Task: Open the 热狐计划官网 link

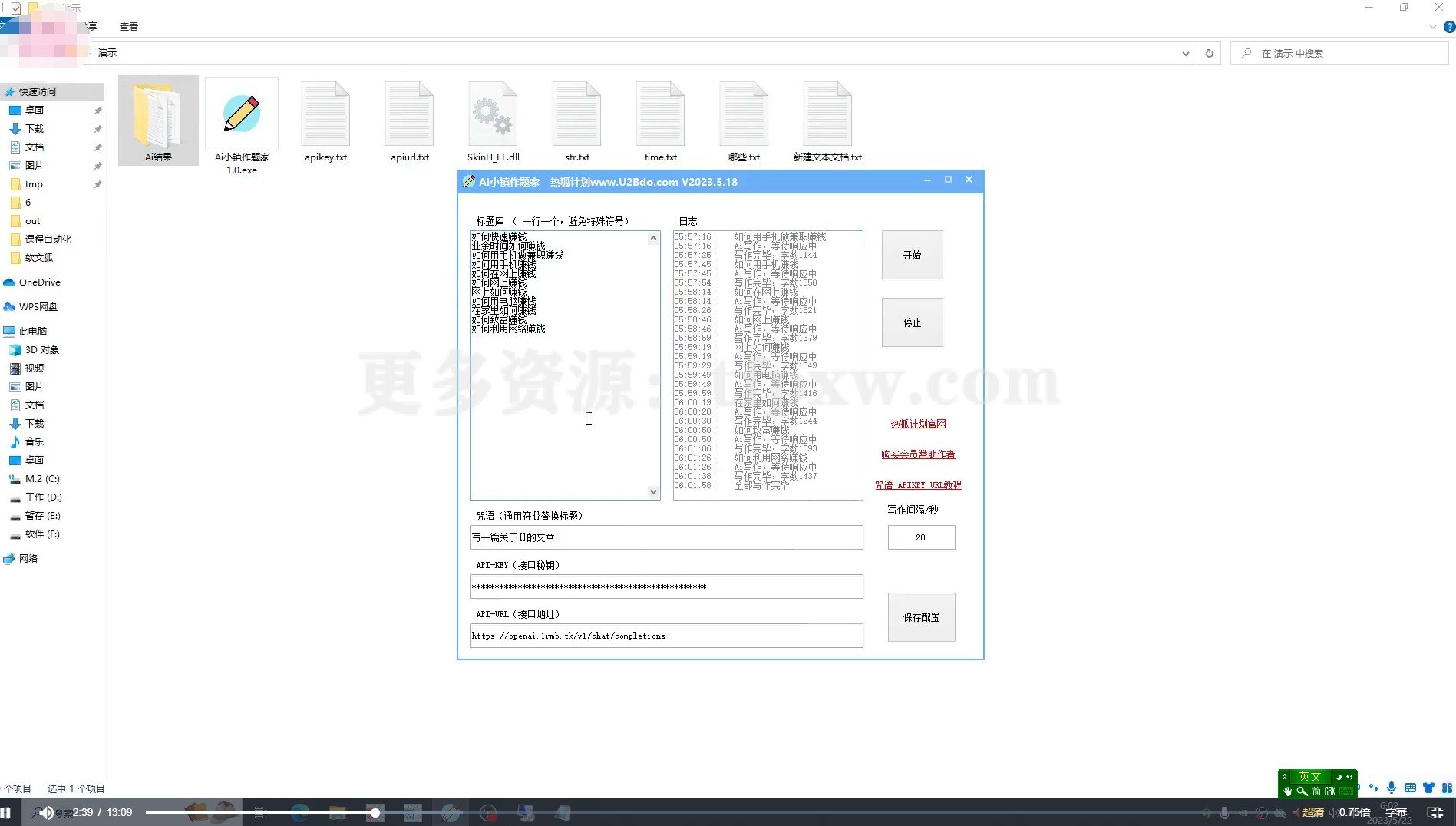Action: 917,423
